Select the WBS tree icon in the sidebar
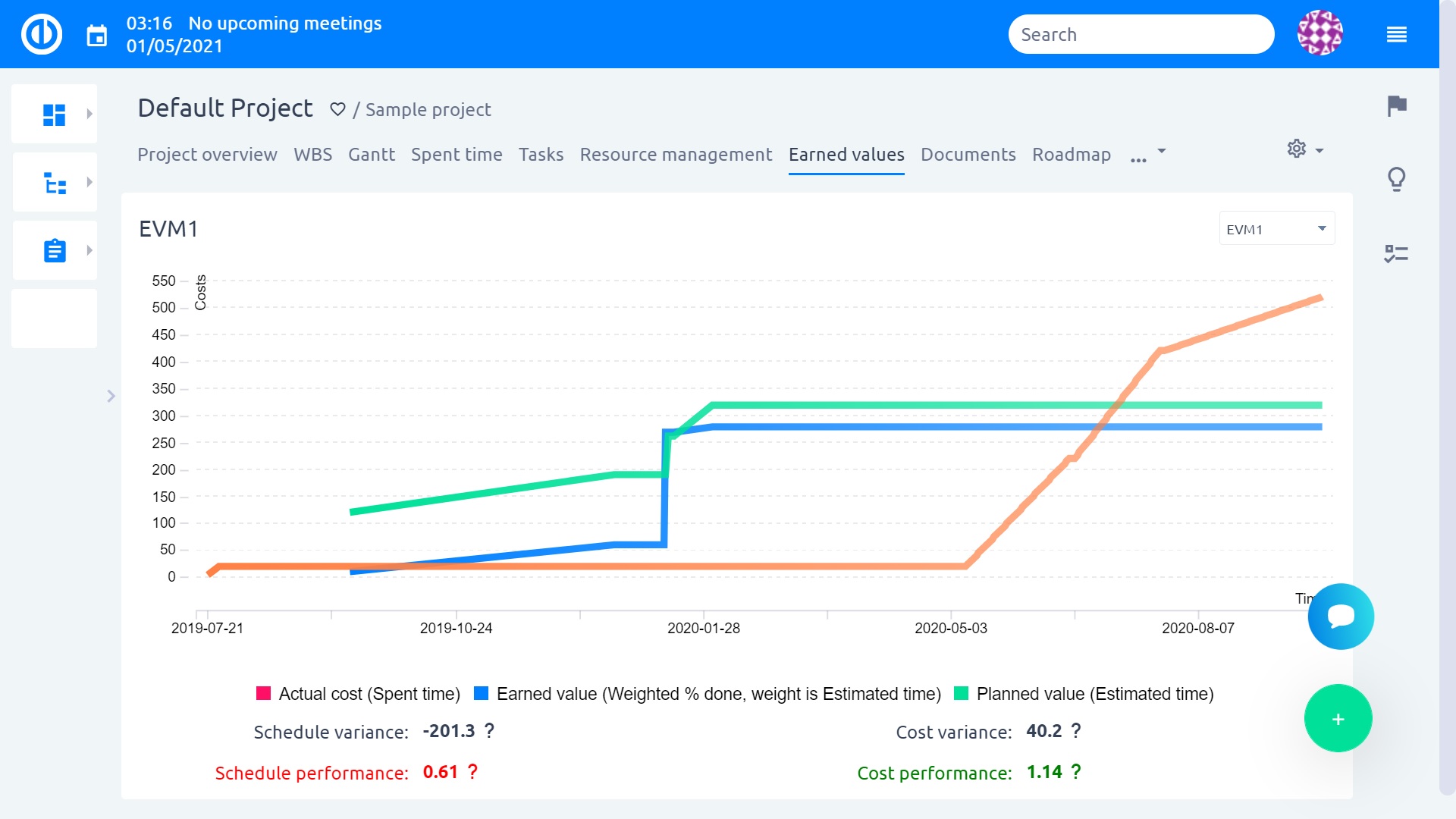The image size is (1456, 819). [54, 181]
